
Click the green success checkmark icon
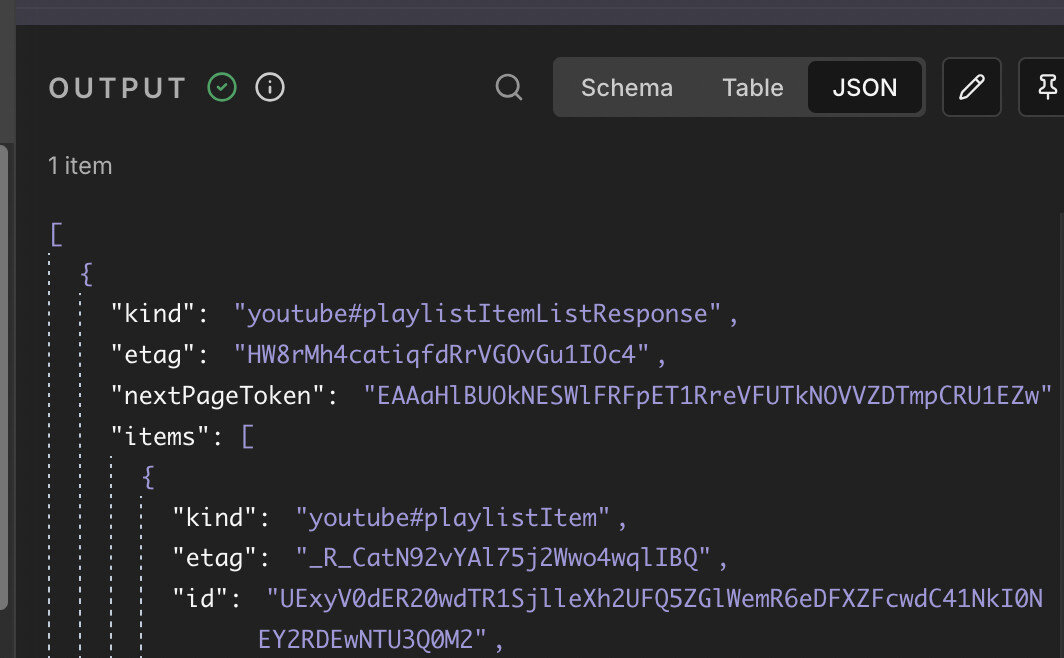click(222, 88)
